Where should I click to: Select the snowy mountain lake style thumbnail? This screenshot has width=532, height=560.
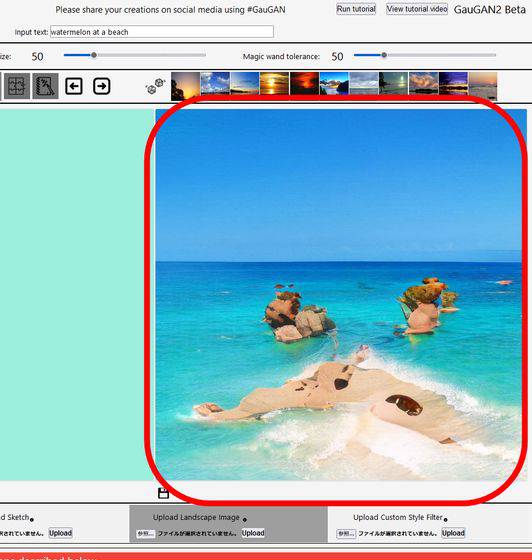coord(334,84)
